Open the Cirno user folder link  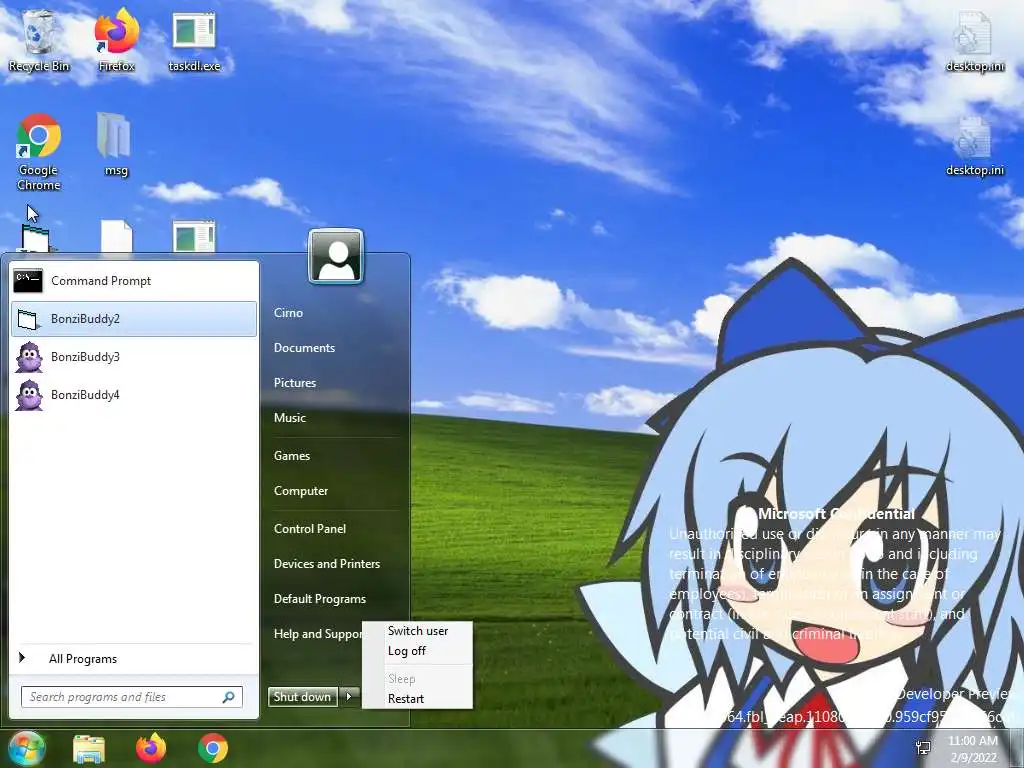288,313
